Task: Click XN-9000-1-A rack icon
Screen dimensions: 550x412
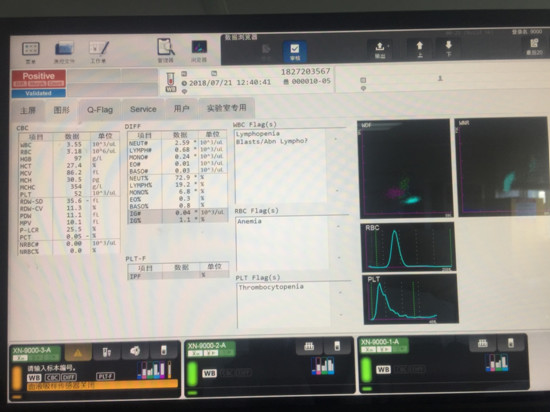Action: click(482, 343)
